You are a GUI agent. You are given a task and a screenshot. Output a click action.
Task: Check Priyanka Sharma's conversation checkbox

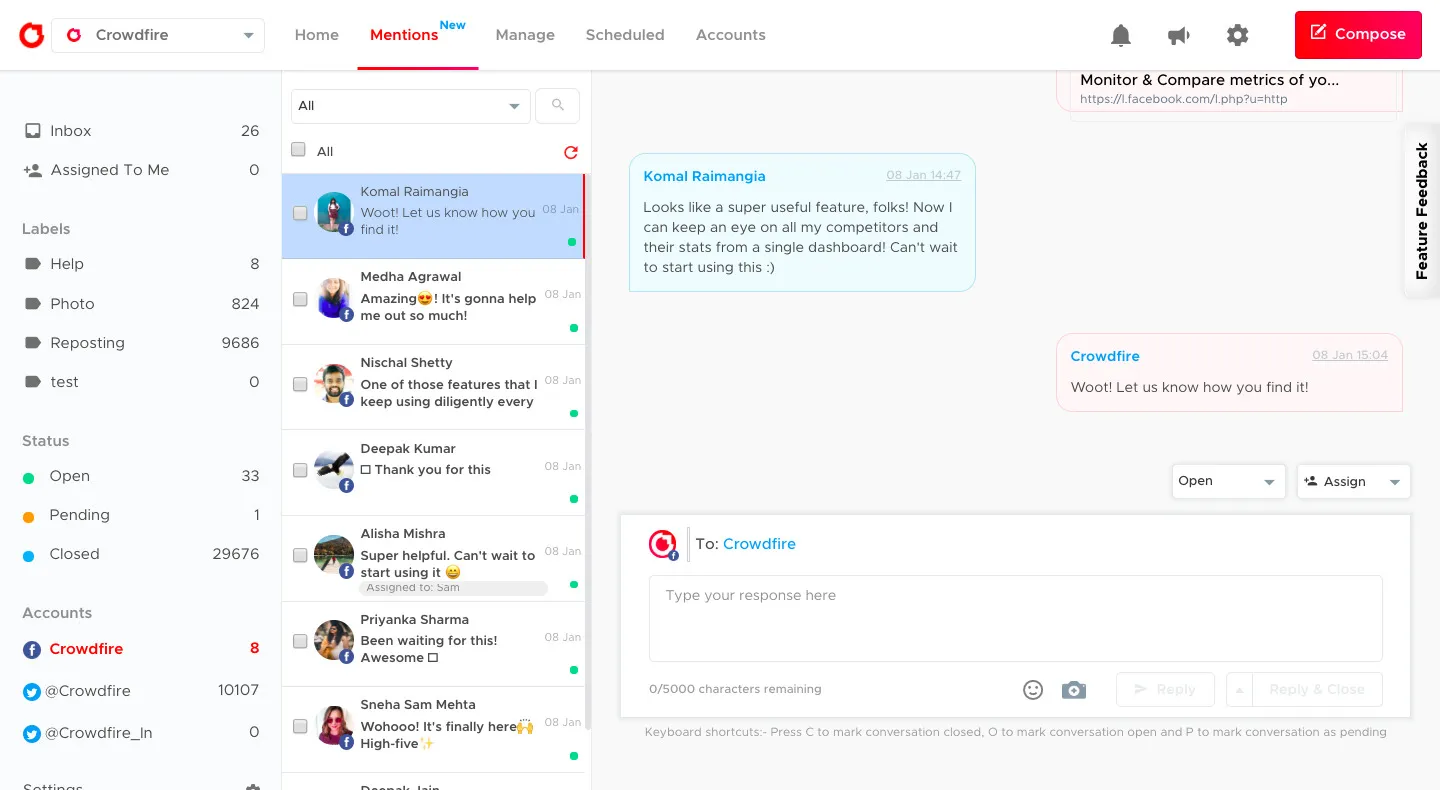[x=300, y=641]
